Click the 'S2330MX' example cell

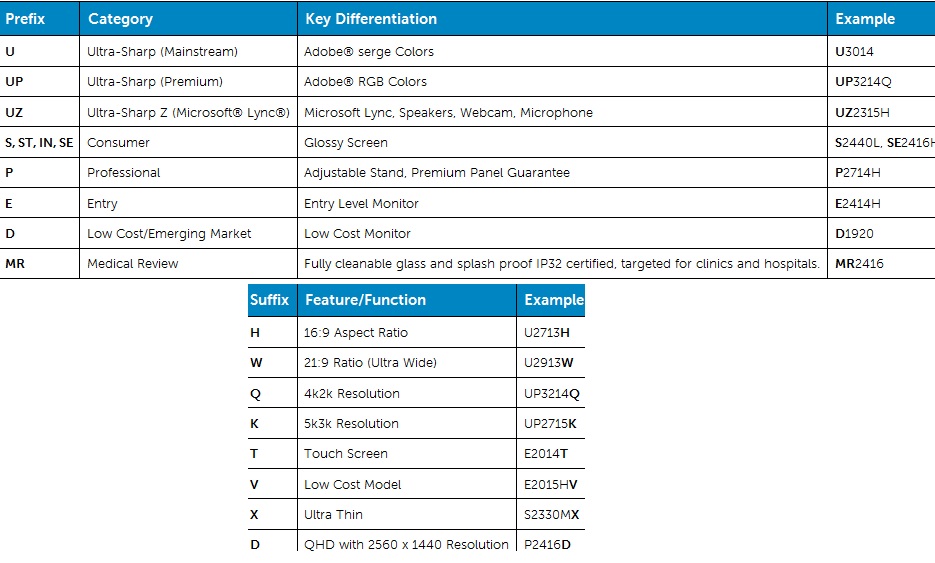(x=552, y=515)
